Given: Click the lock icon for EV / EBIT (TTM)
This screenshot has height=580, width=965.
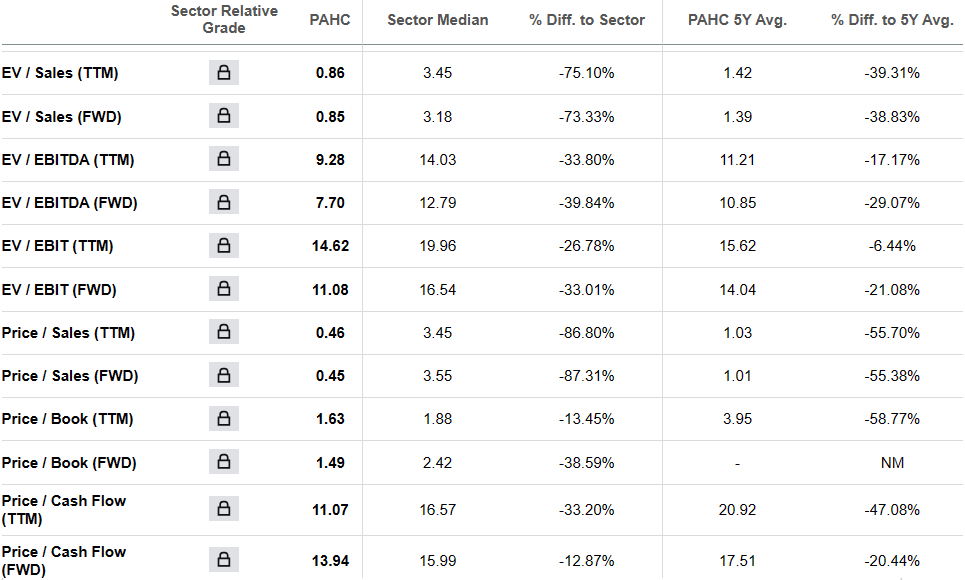Looking at the screenshot, I should pos(224,245).
